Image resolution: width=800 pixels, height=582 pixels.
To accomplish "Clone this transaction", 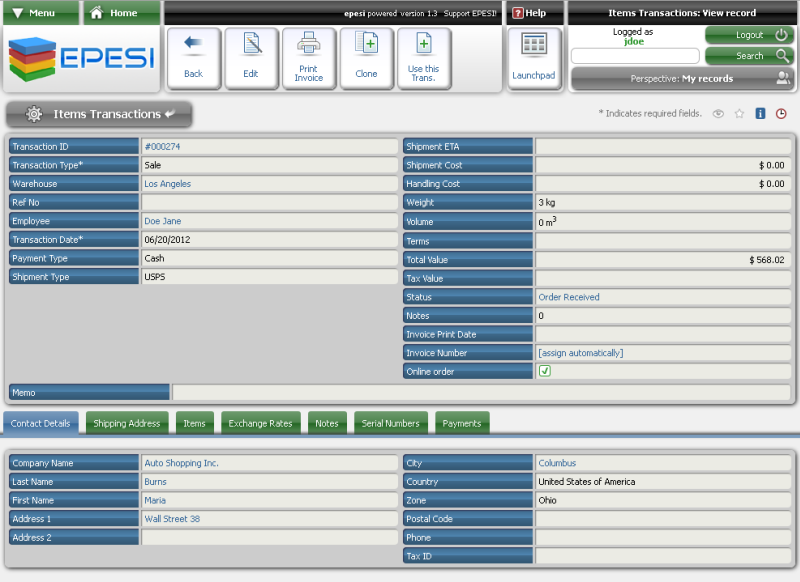I will (x=366, y=57).
